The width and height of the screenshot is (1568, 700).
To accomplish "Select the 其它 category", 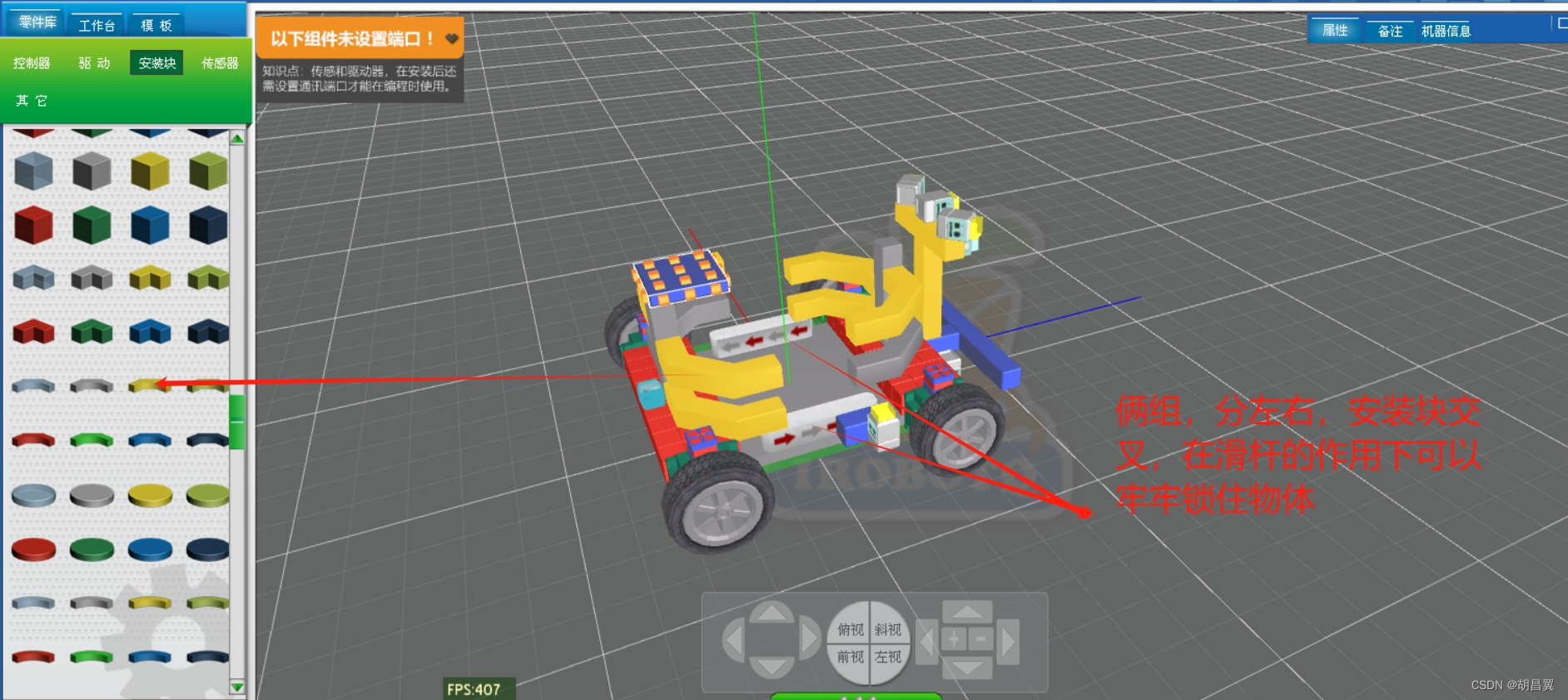I will [x=32, y=100].
